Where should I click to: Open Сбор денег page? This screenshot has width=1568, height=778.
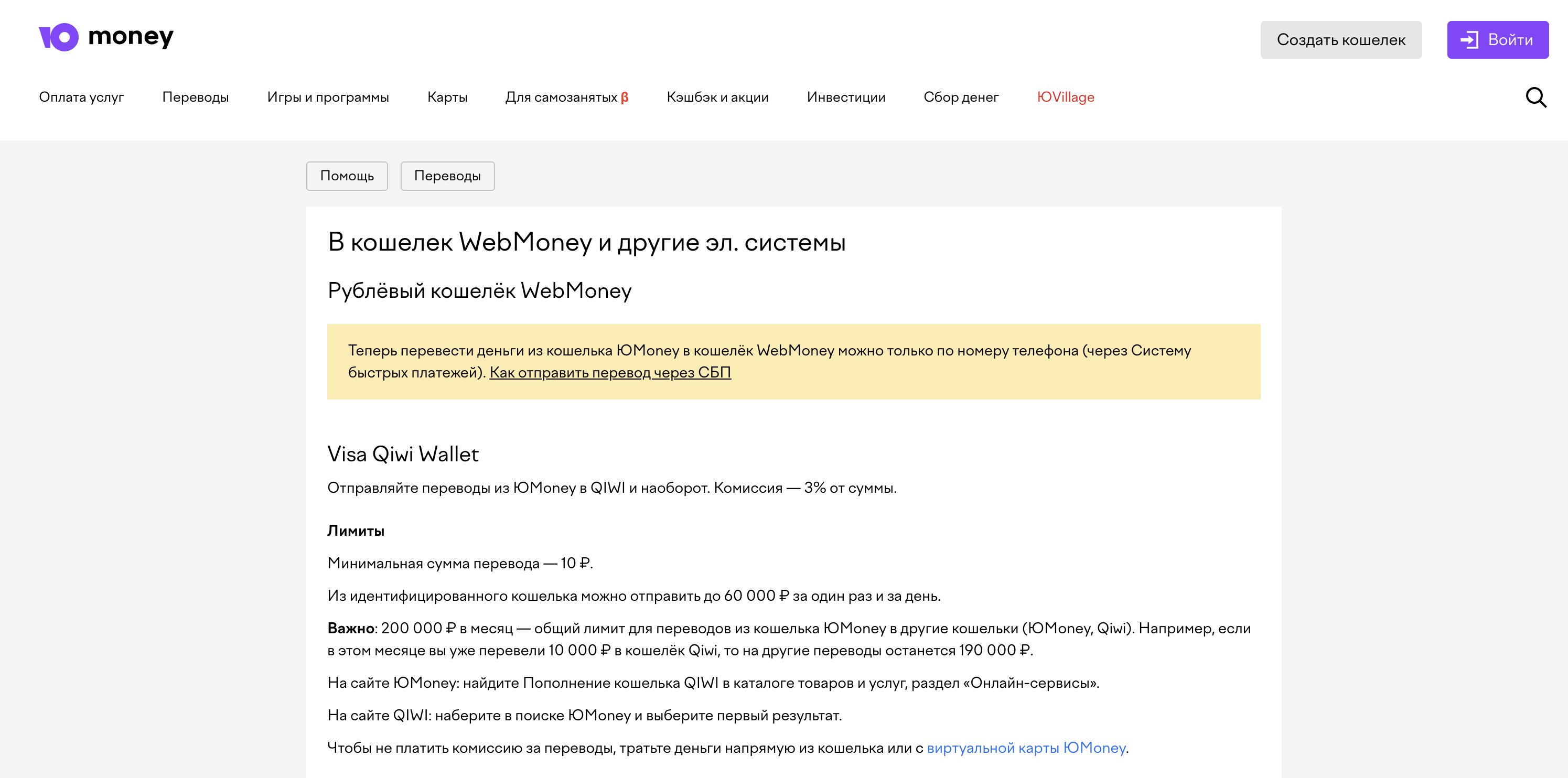coord(961,98)
